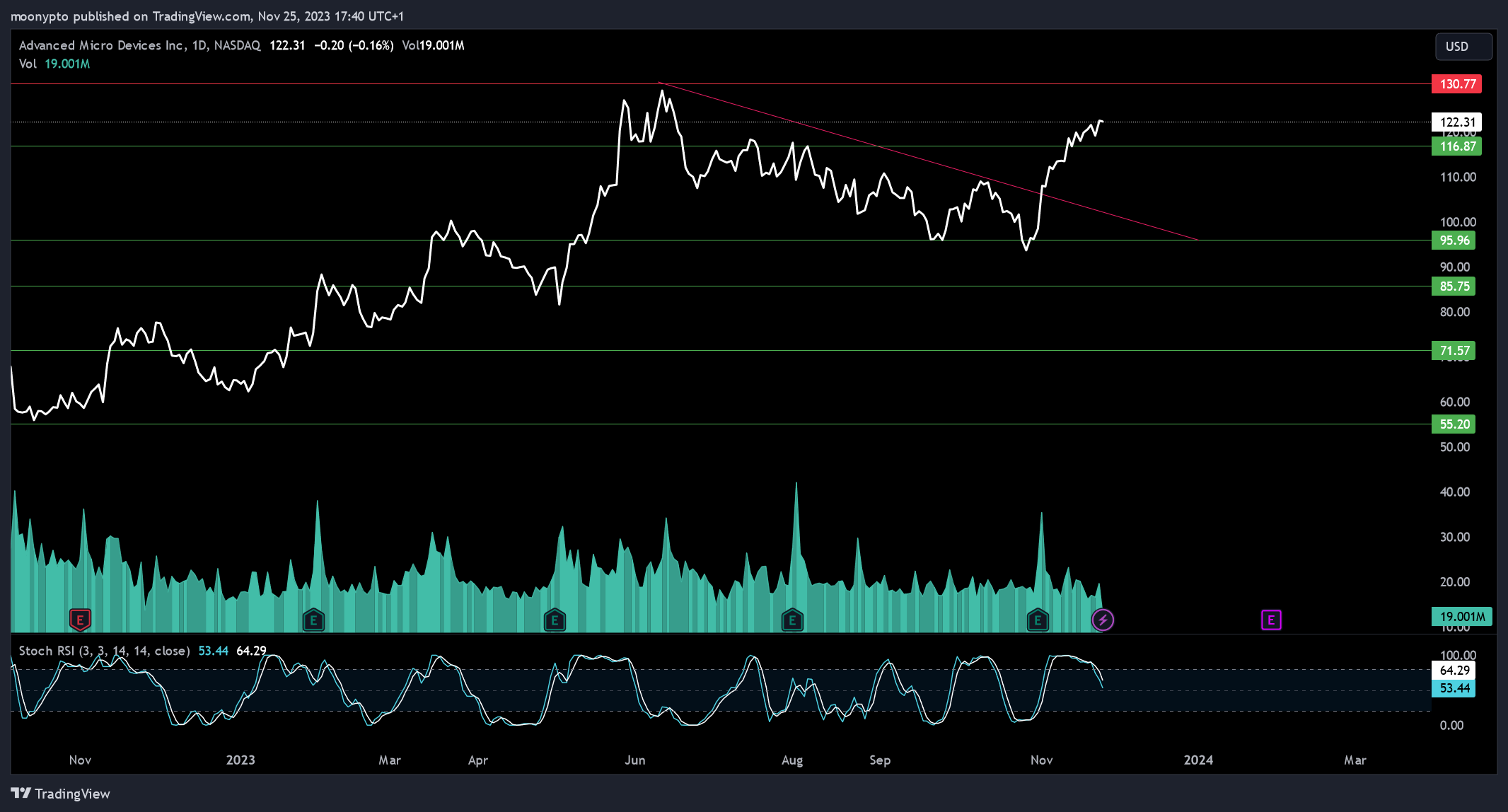This screenshot has height=812, width=1508.
Task: Select the 85.75 green level label
Action: 1454,286
